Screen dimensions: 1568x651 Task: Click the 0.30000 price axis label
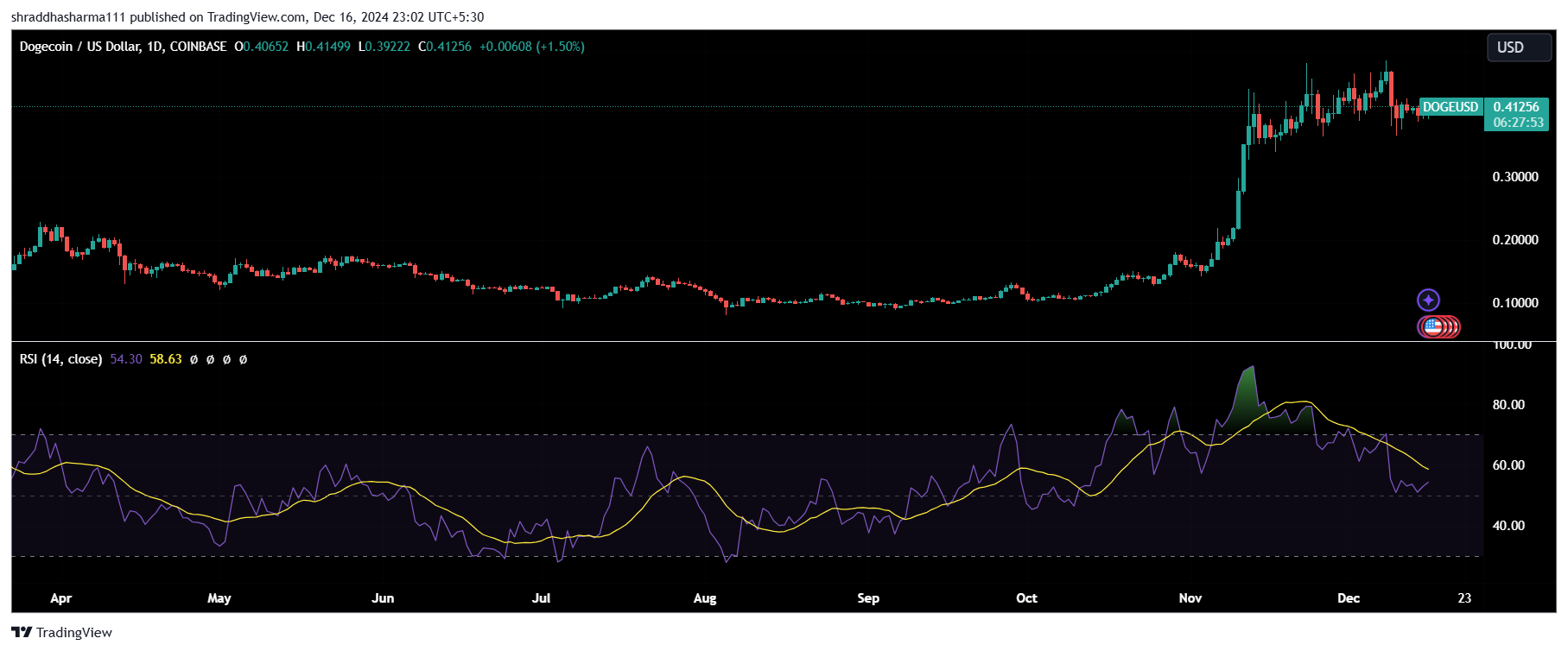click(1515, 177)
